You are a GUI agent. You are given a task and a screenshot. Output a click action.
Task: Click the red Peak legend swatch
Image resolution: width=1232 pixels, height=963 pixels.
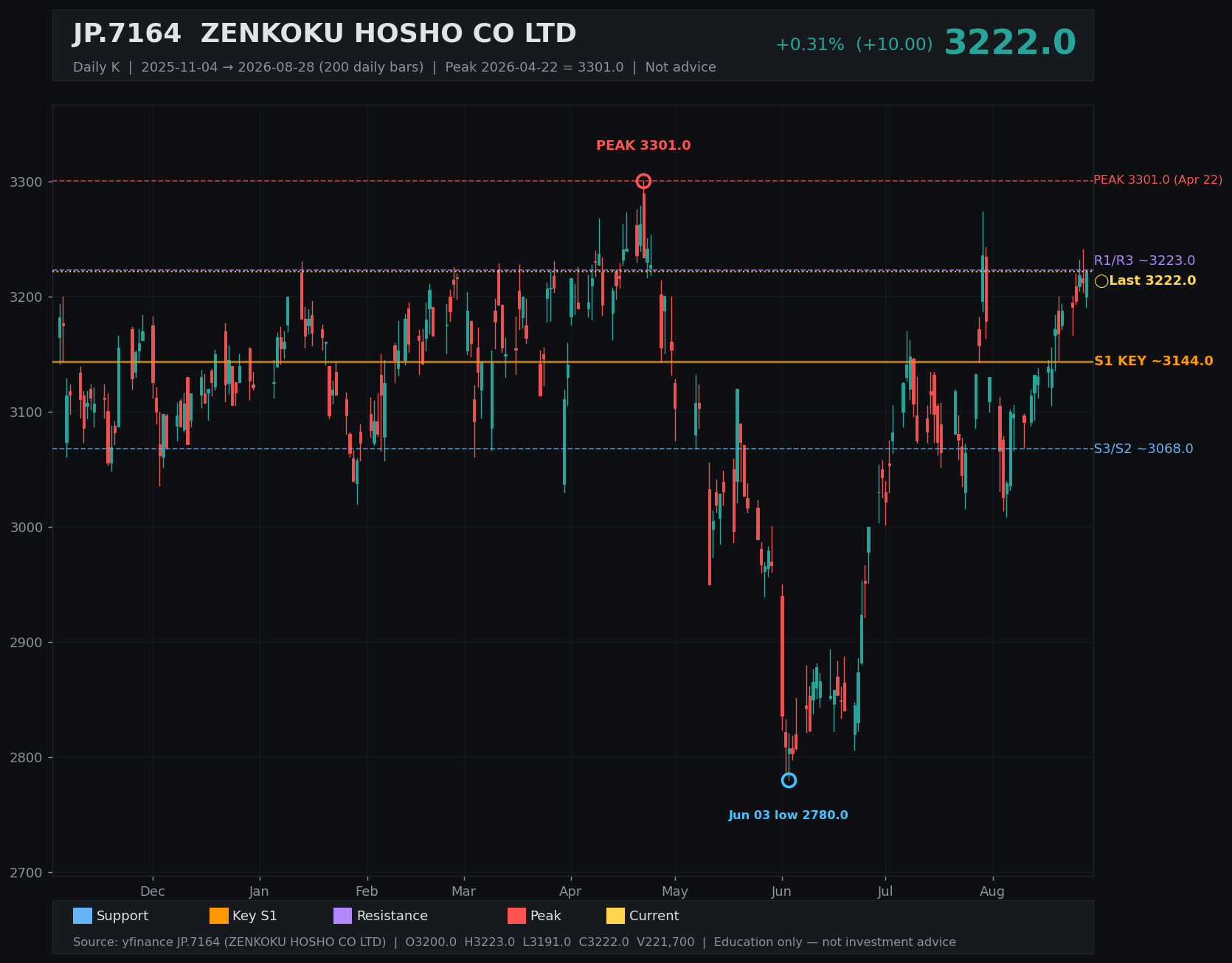517,916
